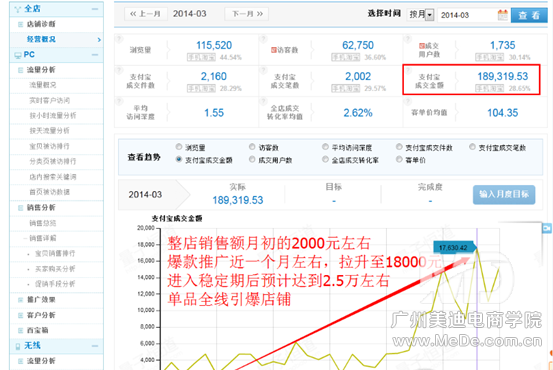Image resolution: width=553 pixels, height=370 pixels.
Task: Click 手机淘宝 badge under 115,520
Action: (x=201, y=57)
